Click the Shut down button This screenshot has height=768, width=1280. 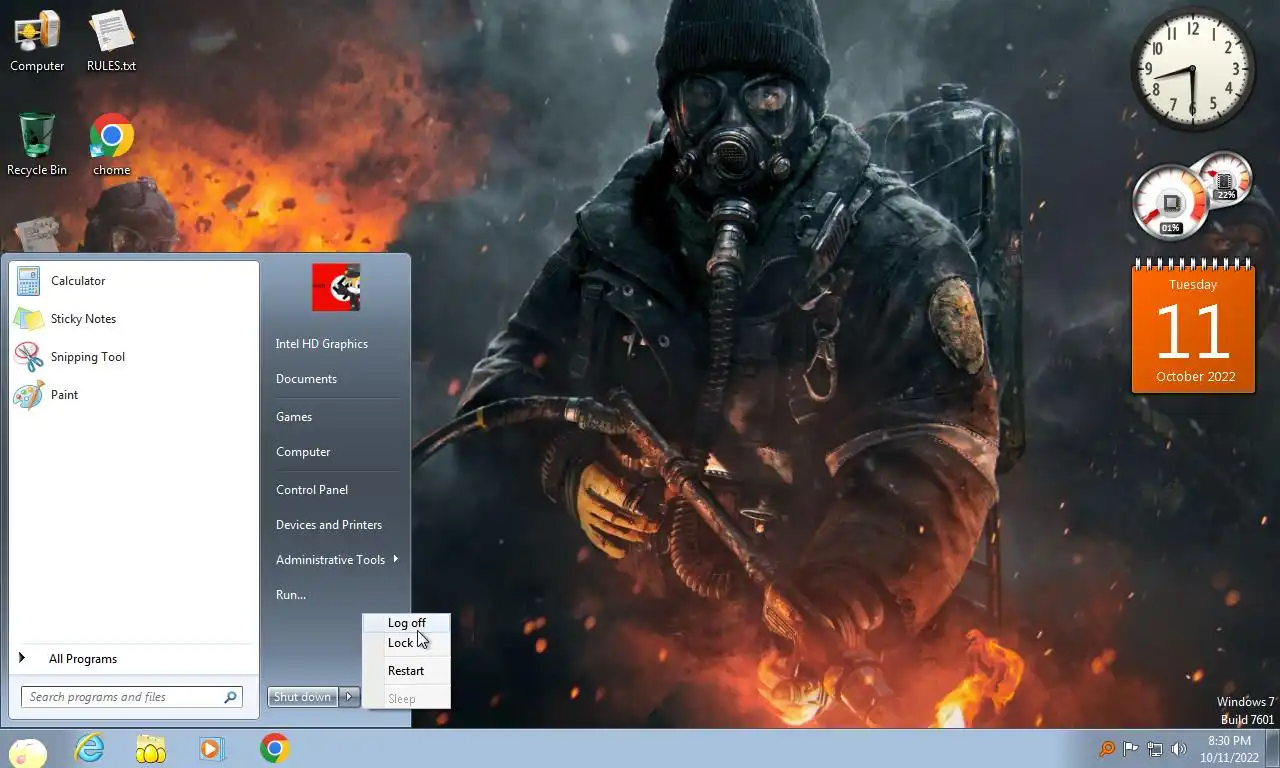pyautogui.click(x=303, y=697)
